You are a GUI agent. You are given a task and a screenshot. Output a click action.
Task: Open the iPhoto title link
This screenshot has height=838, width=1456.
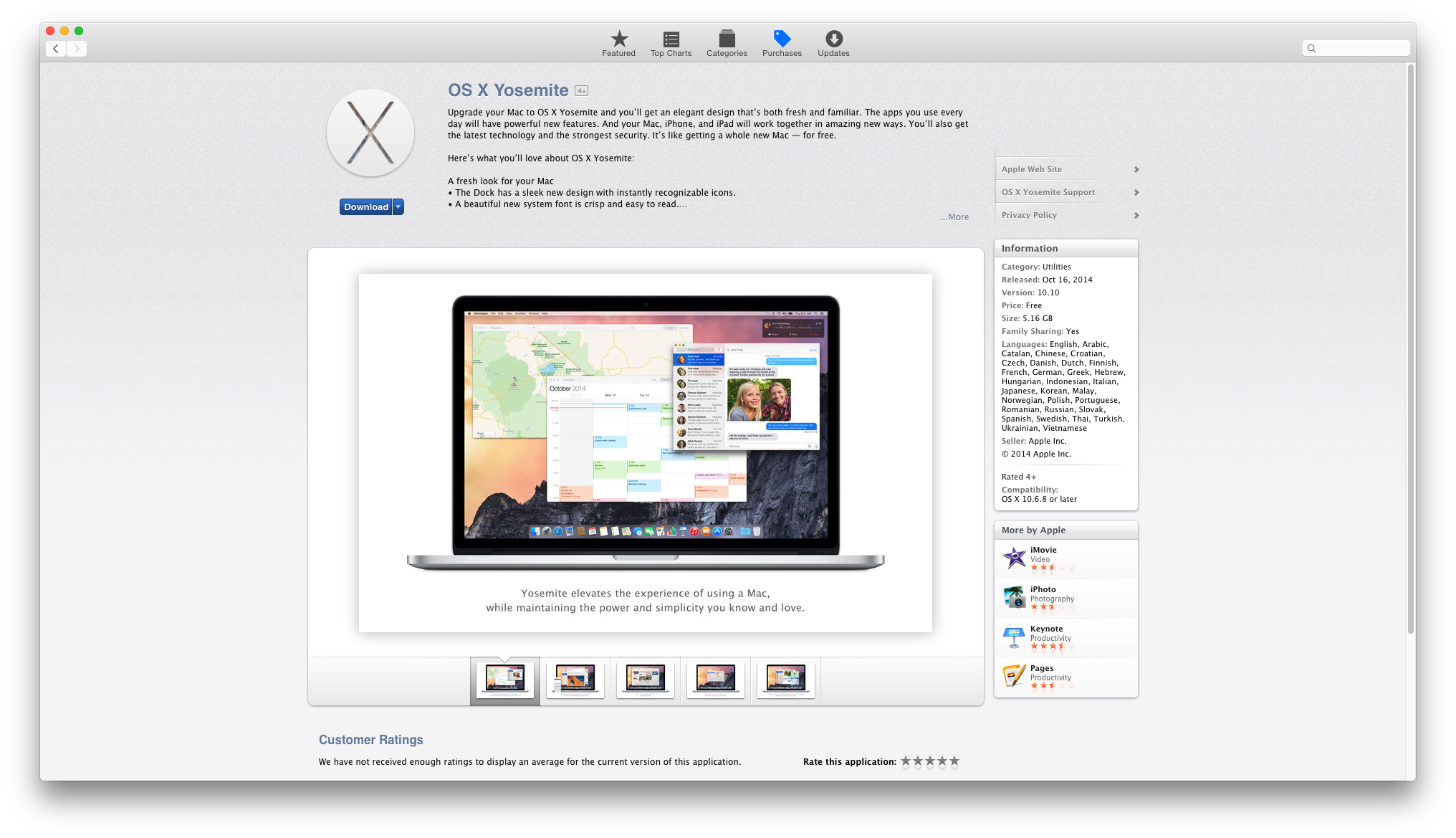click(x=1043, y=589)
